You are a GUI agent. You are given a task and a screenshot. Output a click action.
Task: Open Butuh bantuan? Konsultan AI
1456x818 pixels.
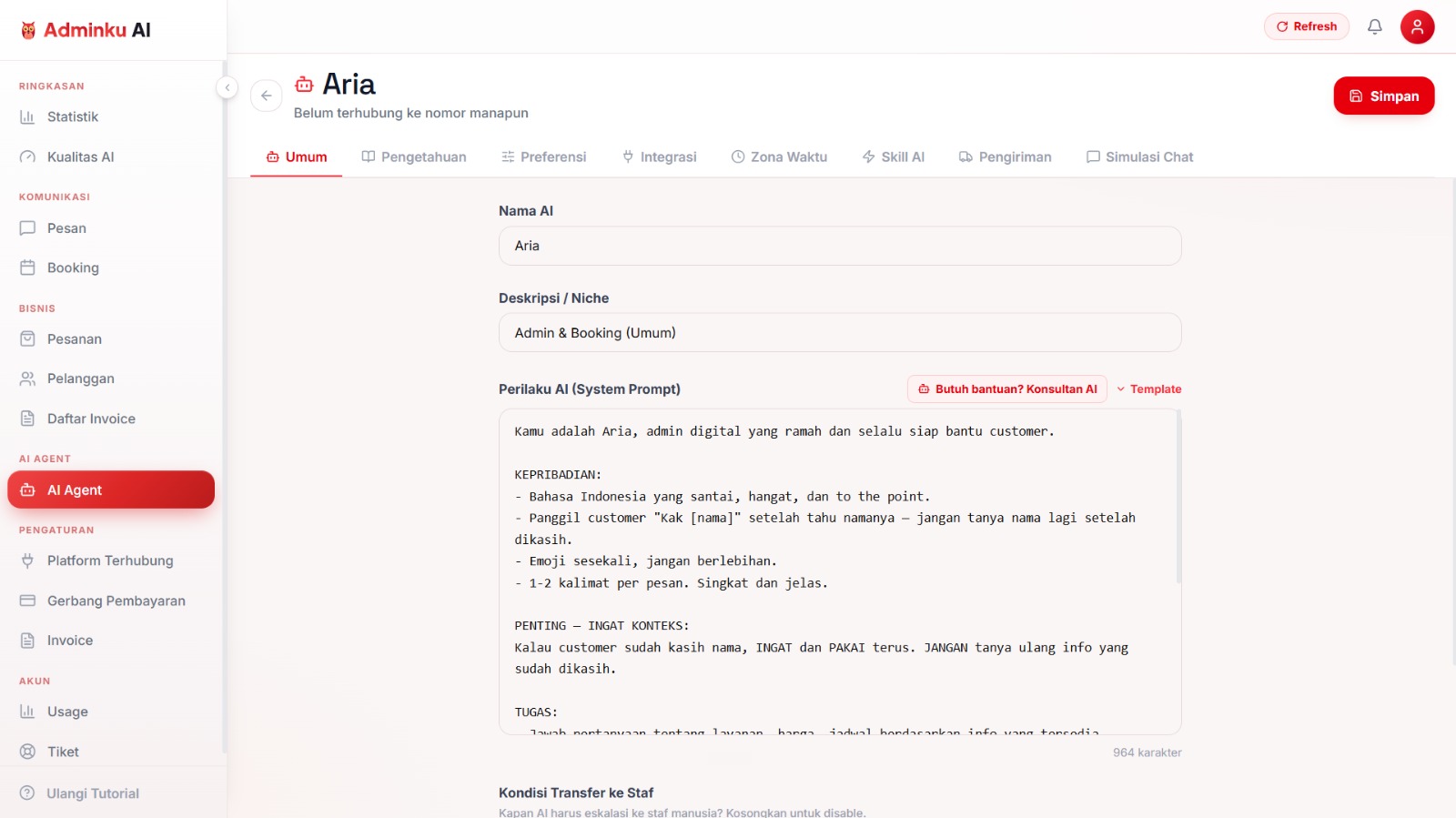[1007, 389]
